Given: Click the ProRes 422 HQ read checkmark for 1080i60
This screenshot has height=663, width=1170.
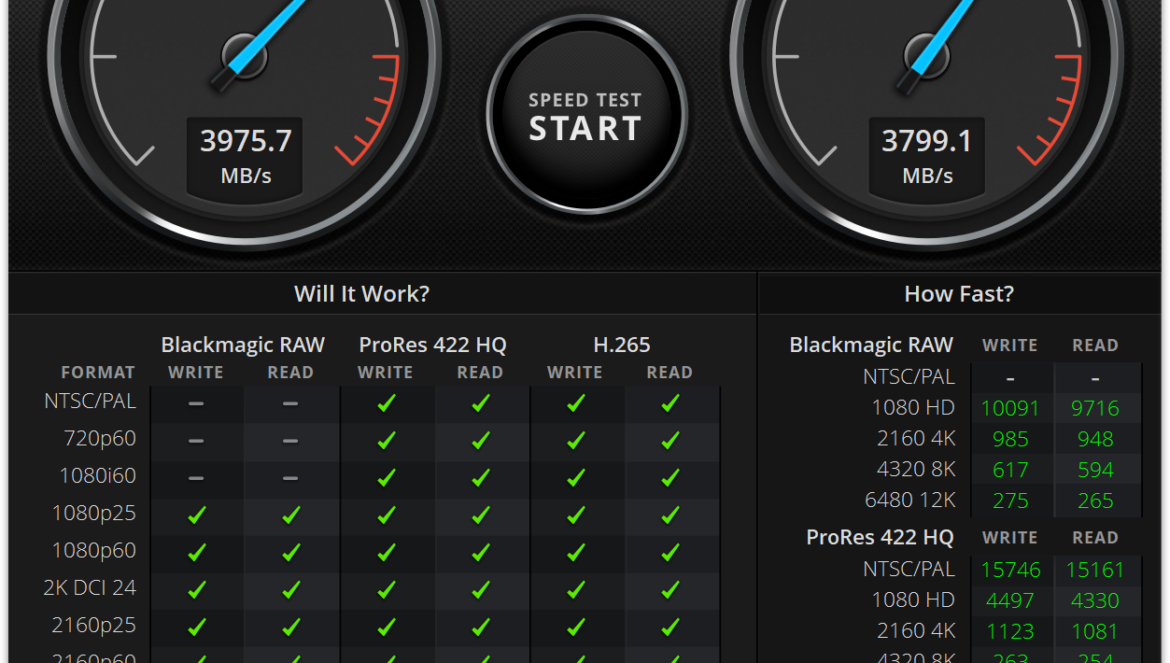Looking at the screenshot, I should (481, 478).
